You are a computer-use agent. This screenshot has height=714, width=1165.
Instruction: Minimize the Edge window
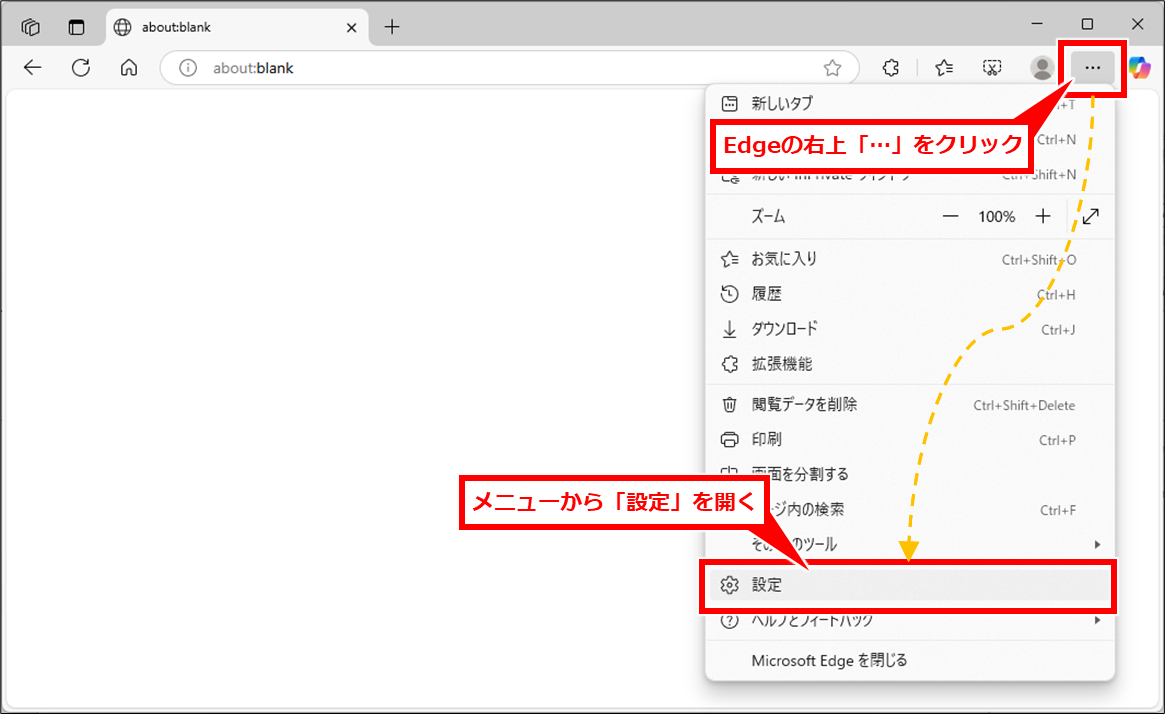(1037, 25)
